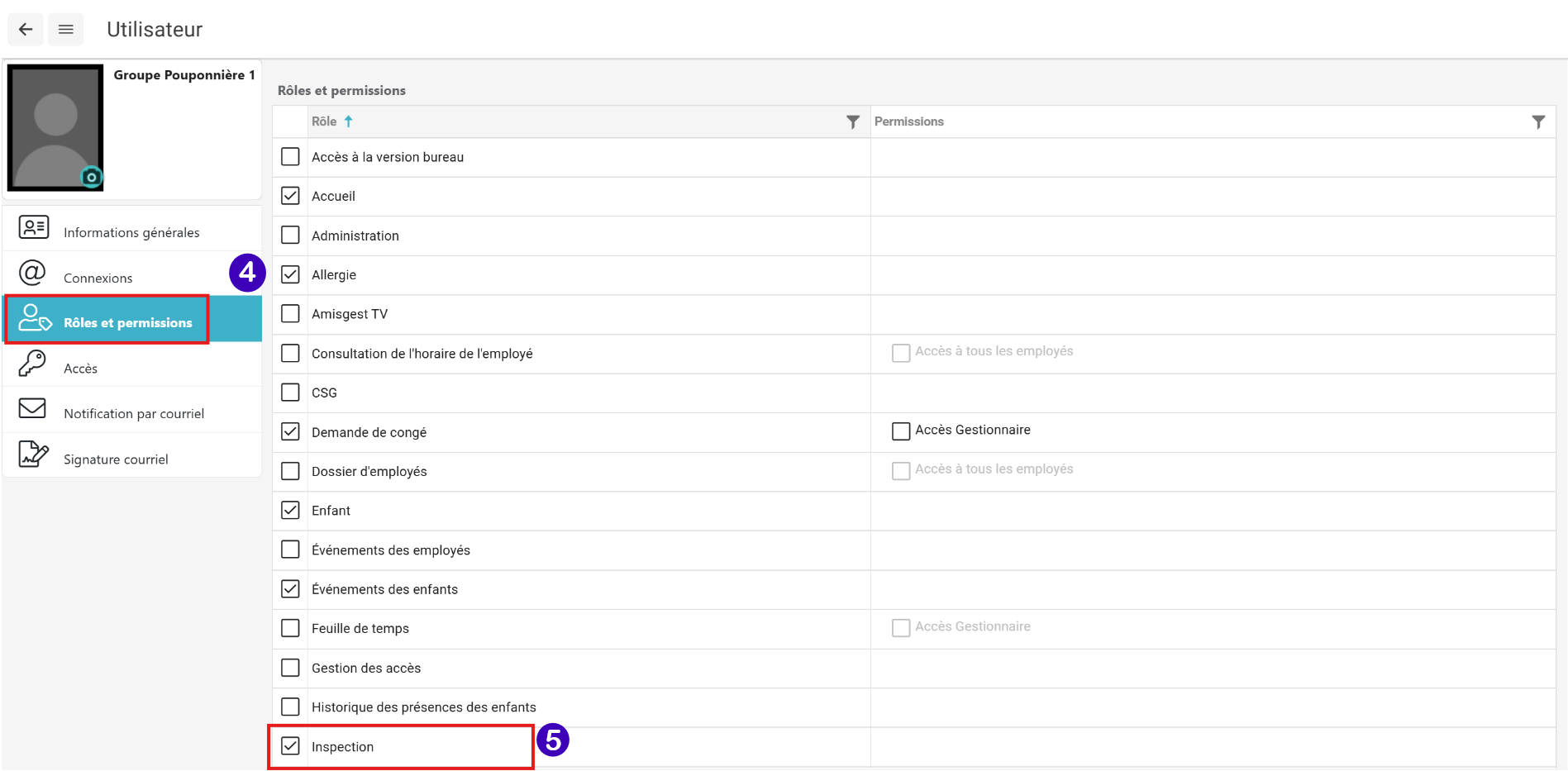Click the Accès key icon
Image resolution: width=1568 pixels, height=771 pixels.
32,364
